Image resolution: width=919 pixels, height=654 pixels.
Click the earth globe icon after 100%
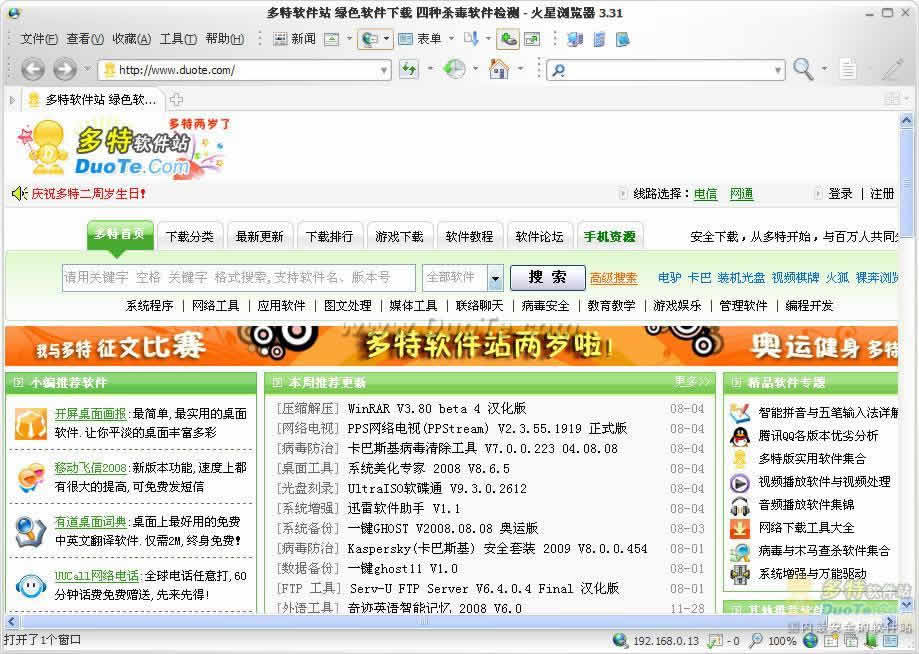810,641
